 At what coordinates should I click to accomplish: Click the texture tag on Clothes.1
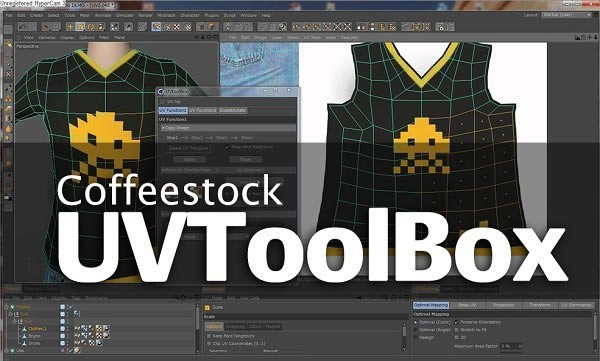click(99, 328)
